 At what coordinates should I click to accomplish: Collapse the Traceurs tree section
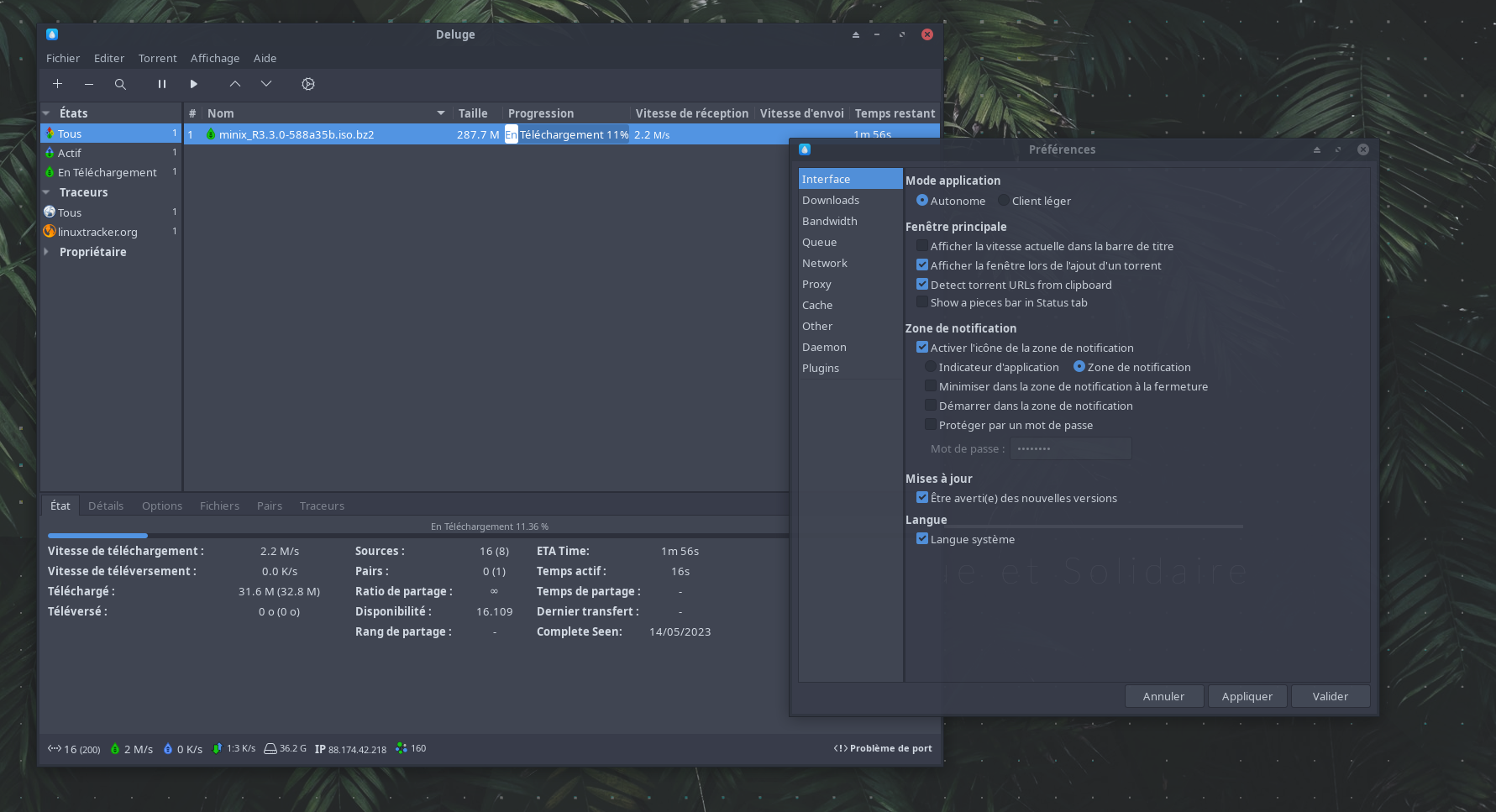(x=46, y=192)
